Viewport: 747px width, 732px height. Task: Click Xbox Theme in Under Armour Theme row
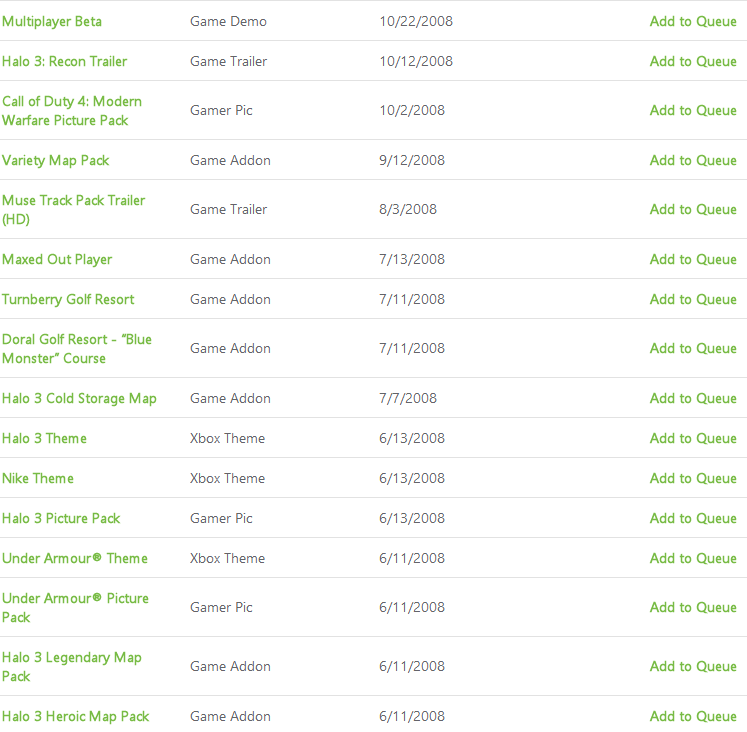[x=227, y=559]
